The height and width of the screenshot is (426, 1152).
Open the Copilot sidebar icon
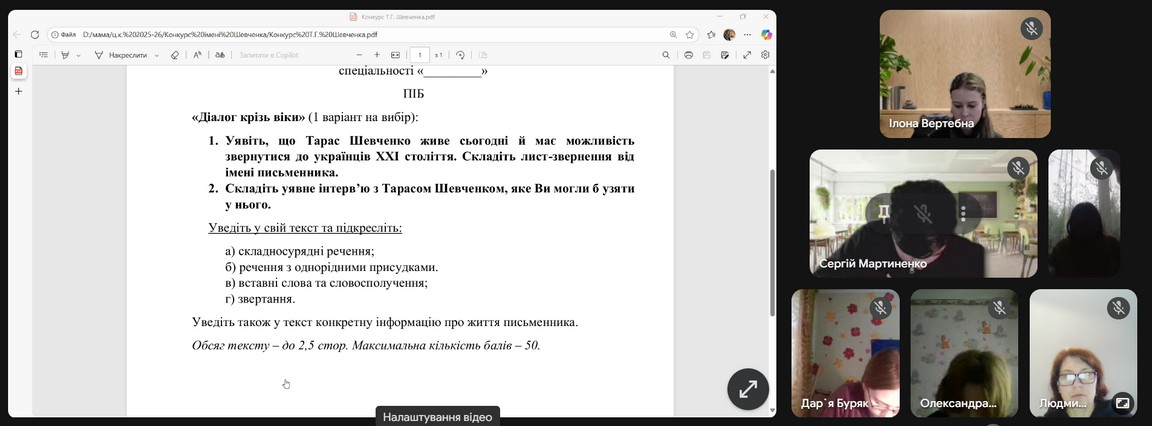coord(766,34)
